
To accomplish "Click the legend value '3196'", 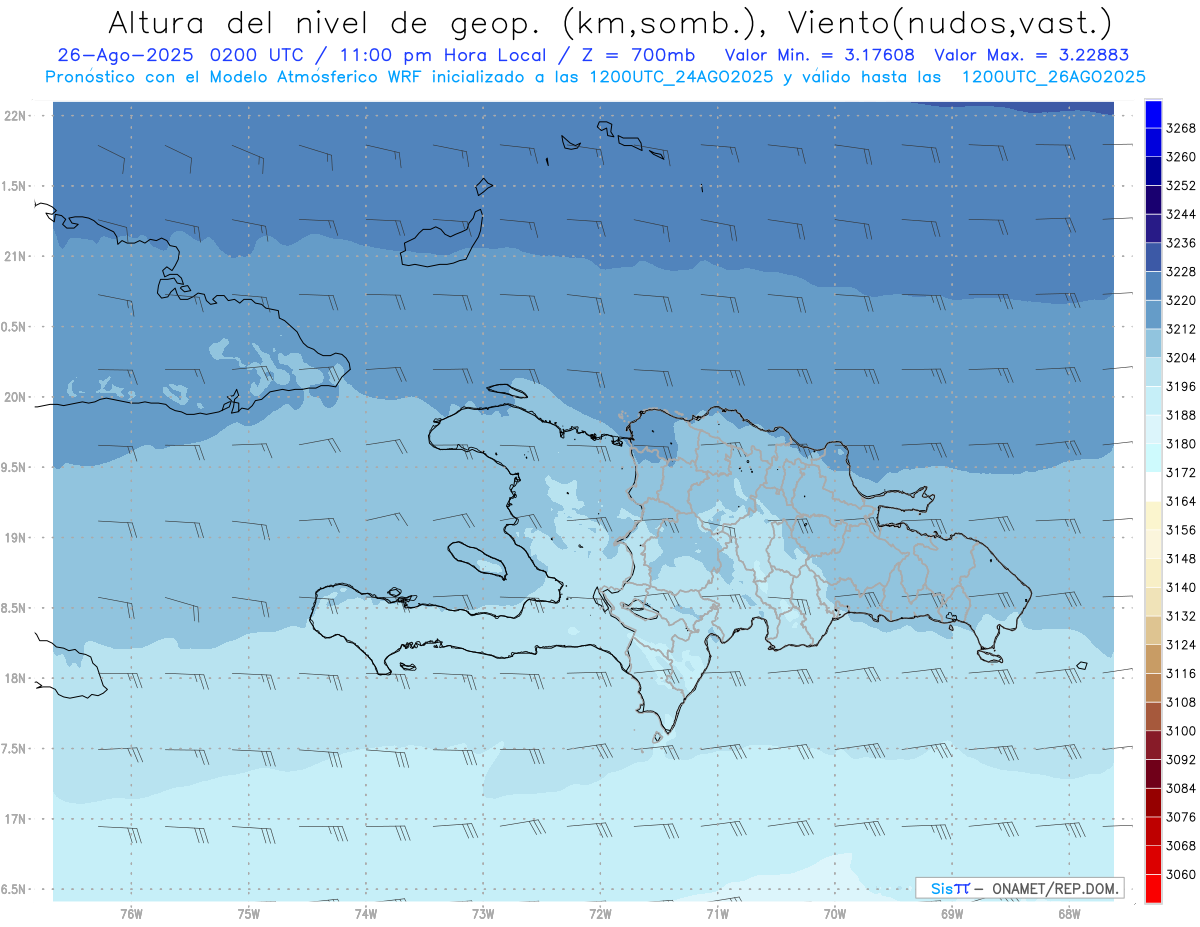I will pyautogui.click(x=1181, y=386).
